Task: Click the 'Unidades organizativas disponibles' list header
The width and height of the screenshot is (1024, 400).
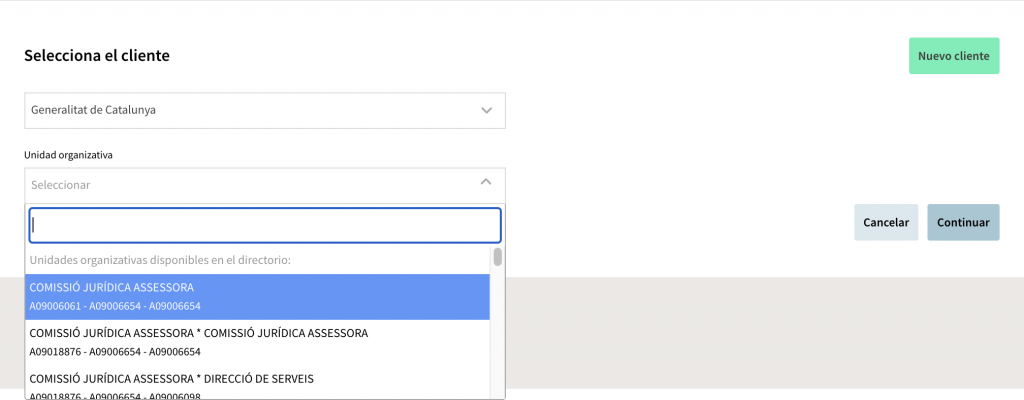Action: (160, 260)
